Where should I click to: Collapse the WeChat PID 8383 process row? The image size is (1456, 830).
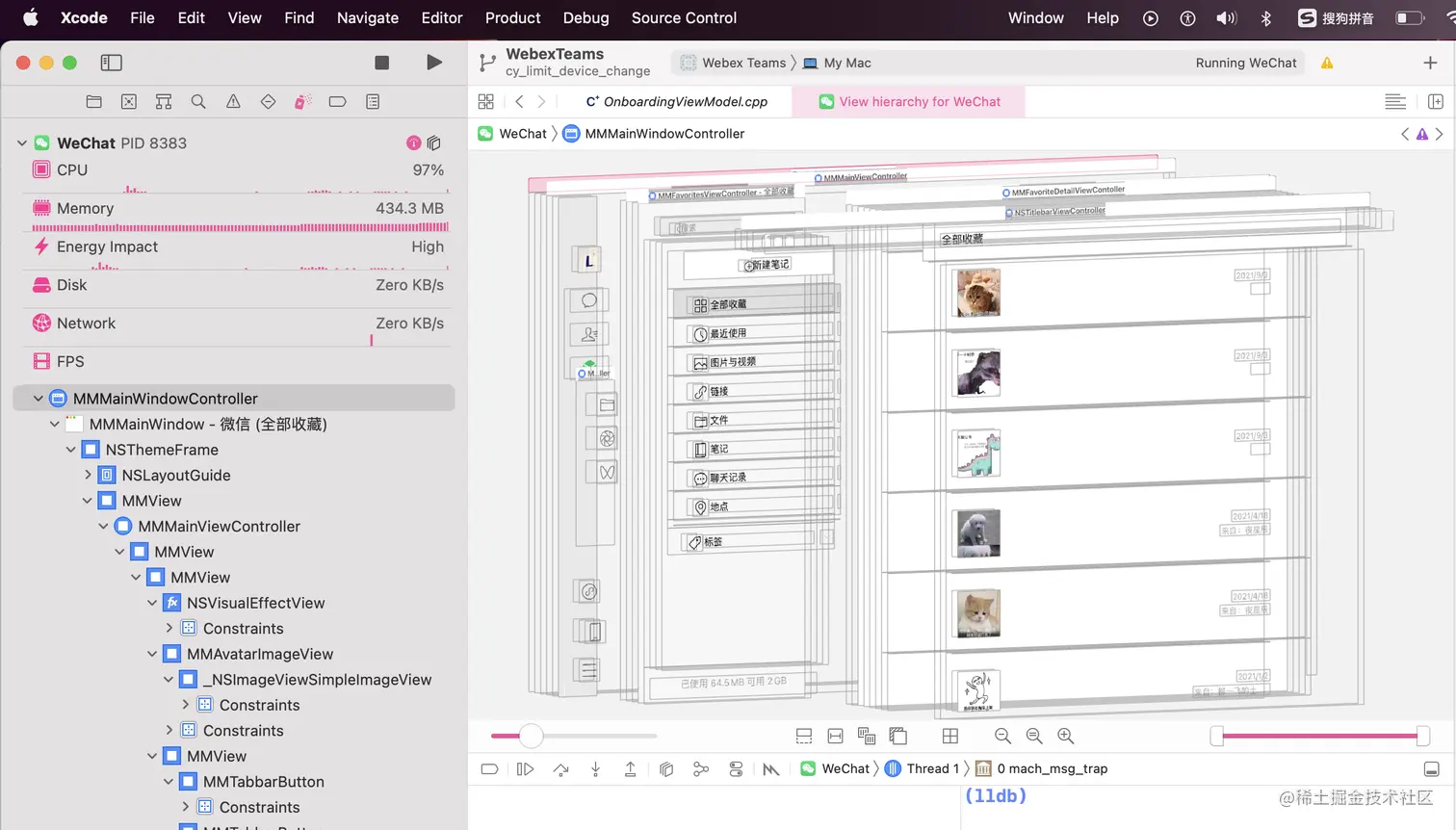point(22,143)
